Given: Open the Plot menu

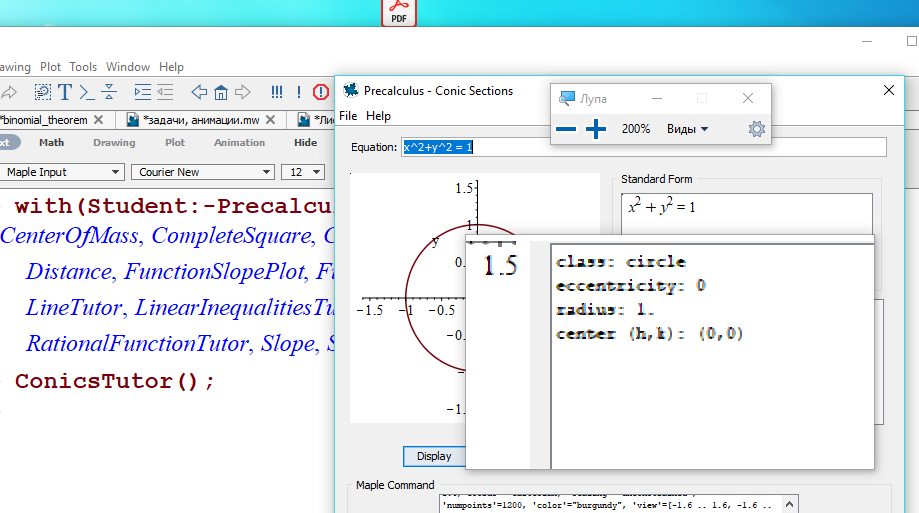Looking at the screenshot, I should 50,67.
